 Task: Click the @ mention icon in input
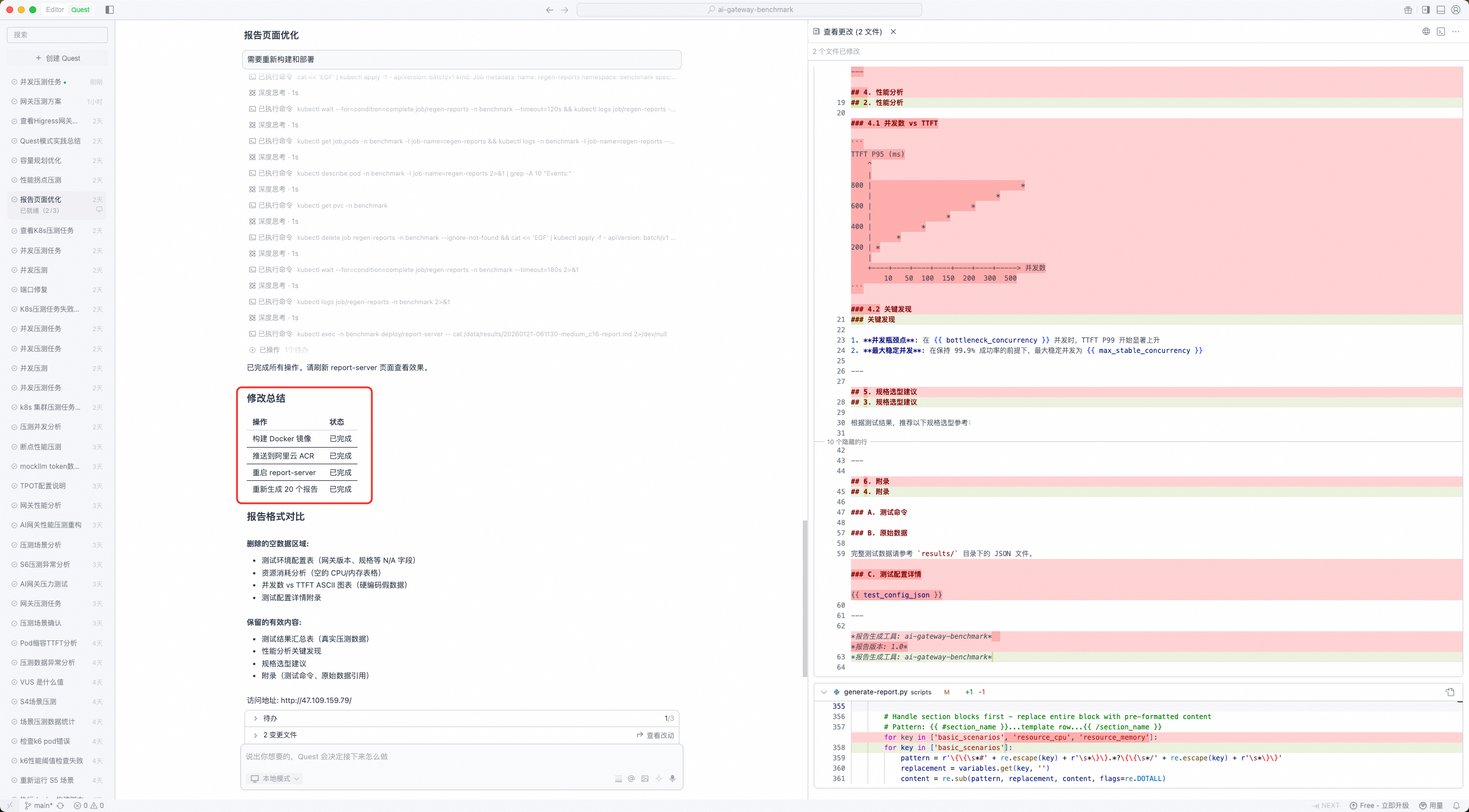[x=631, y=779]
